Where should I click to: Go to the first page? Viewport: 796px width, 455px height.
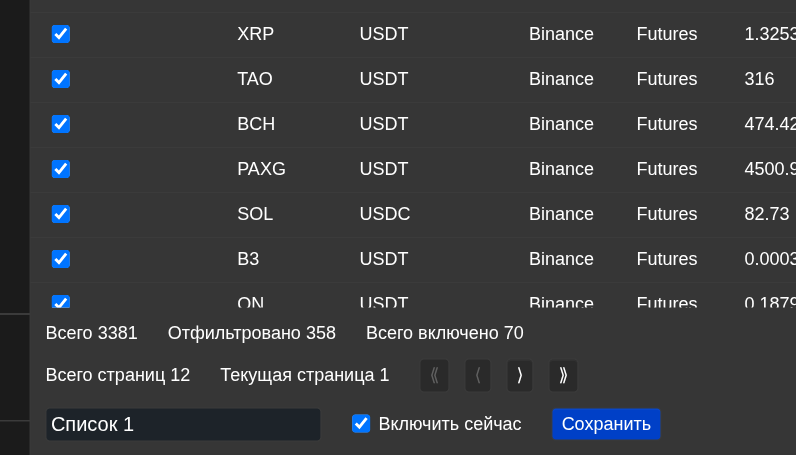coord(434,376)
